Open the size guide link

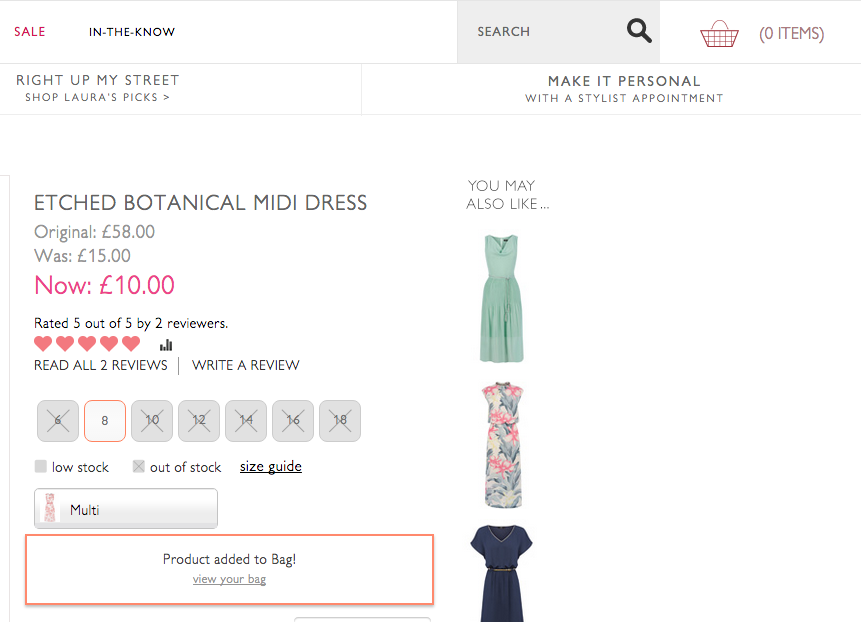[x=271, y=467]
